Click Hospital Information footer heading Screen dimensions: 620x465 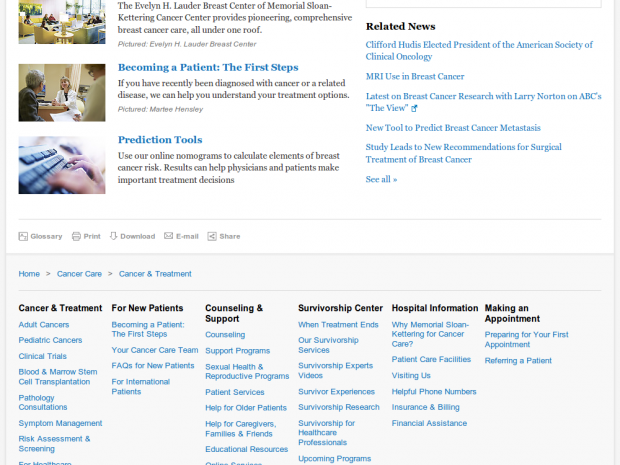click(x=435, y=308)
